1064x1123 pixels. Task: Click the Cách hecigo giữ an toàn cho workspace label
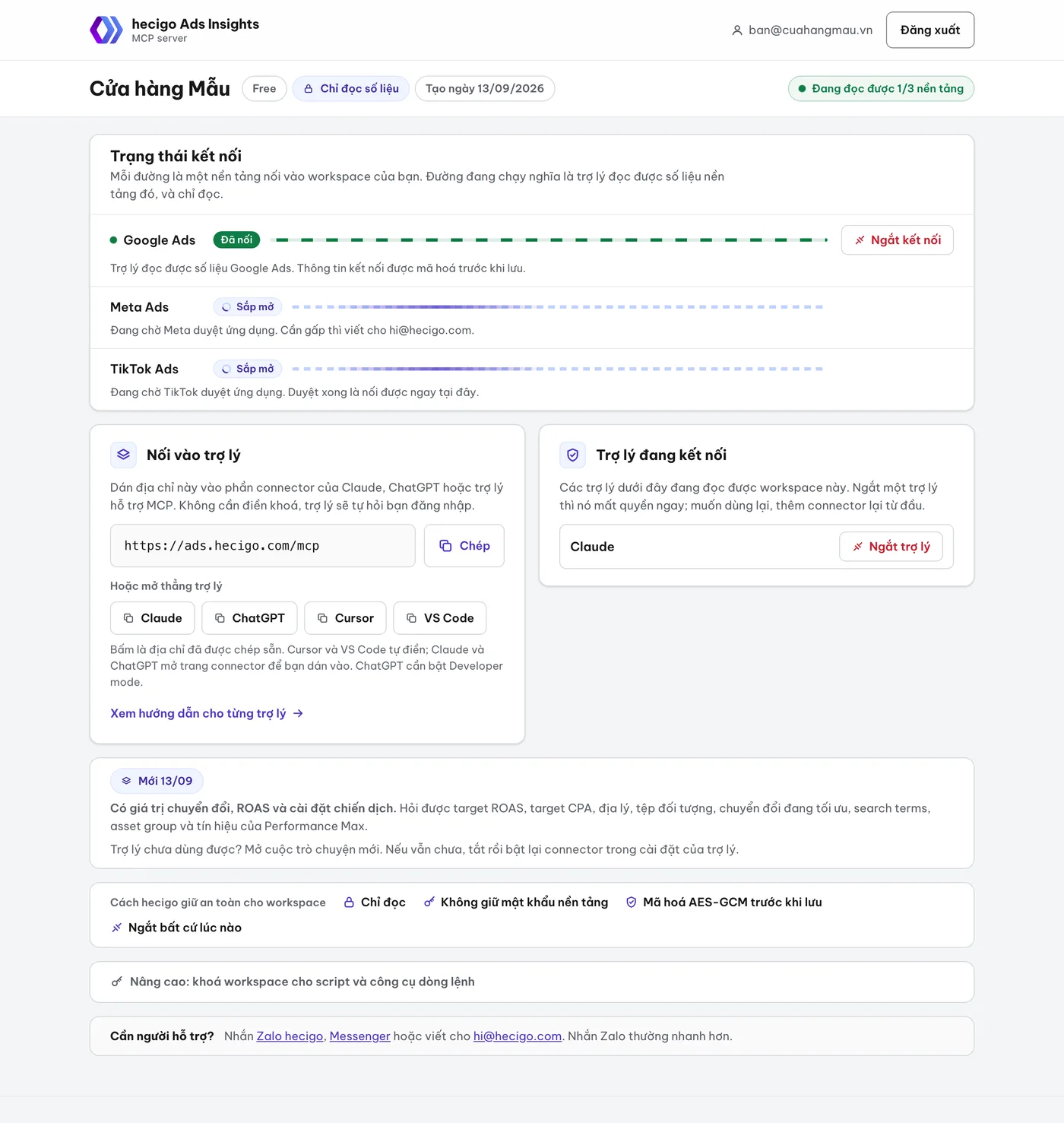click(x=218, y=903)
